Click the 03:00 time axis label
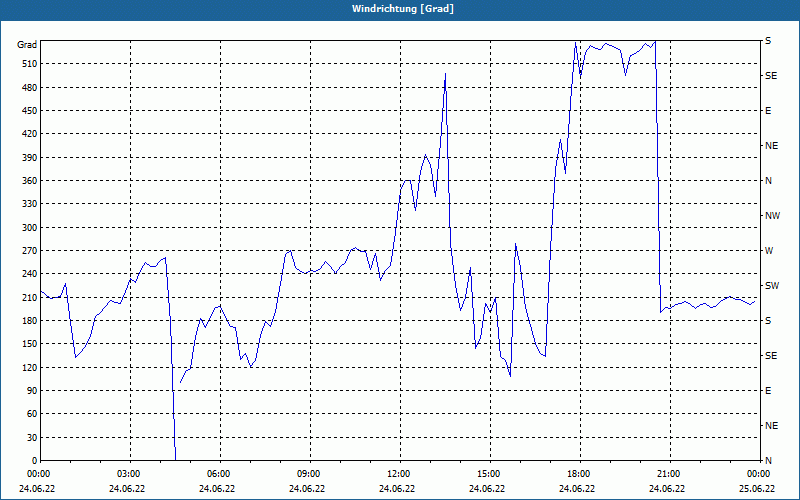The height and width of the screenshot is (500, 800). pos(128,473)
